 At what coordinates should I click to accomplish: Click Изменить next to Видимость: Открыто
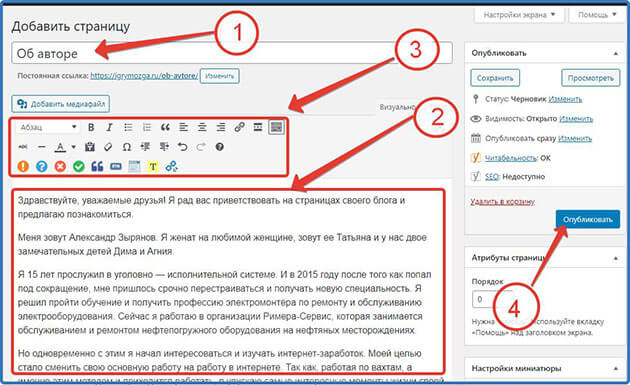pos(576,119)
